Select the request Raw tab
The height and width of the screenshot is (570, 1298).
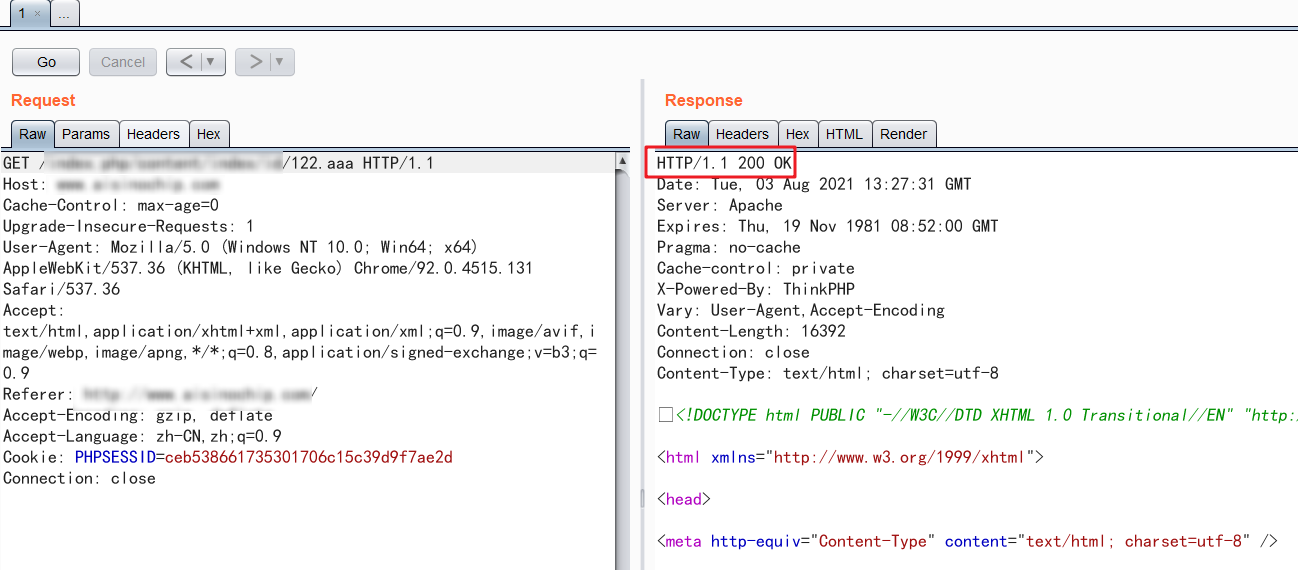(33, 134)
